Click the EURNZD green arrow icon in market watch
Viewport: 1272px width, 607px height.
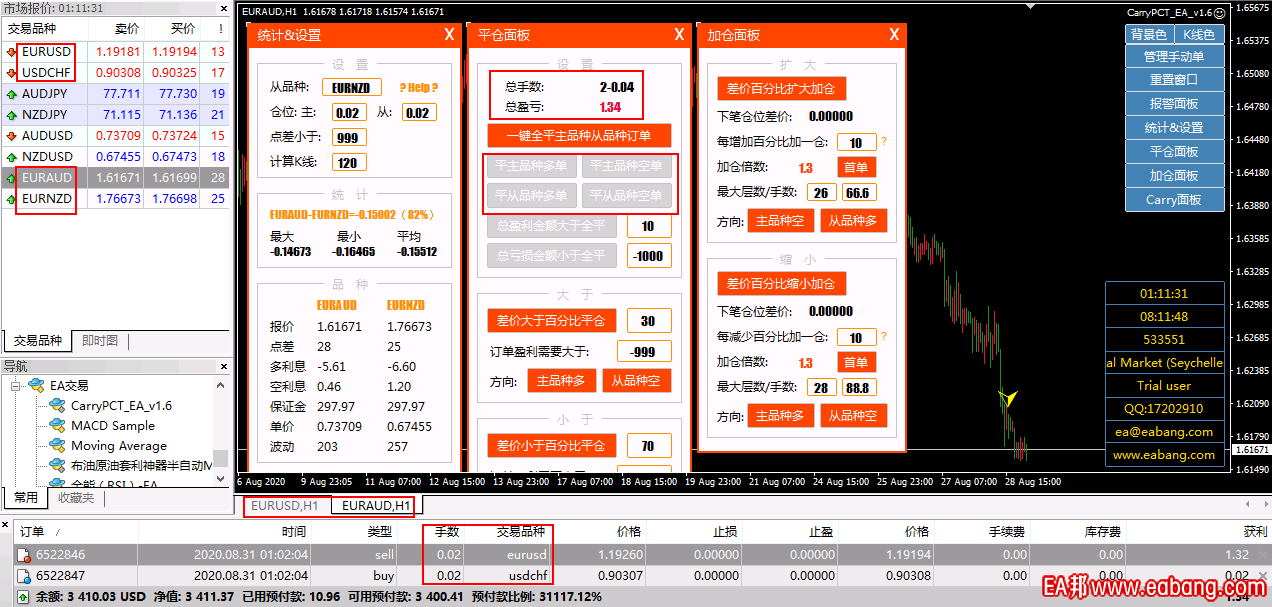click(x=11, y=199)
